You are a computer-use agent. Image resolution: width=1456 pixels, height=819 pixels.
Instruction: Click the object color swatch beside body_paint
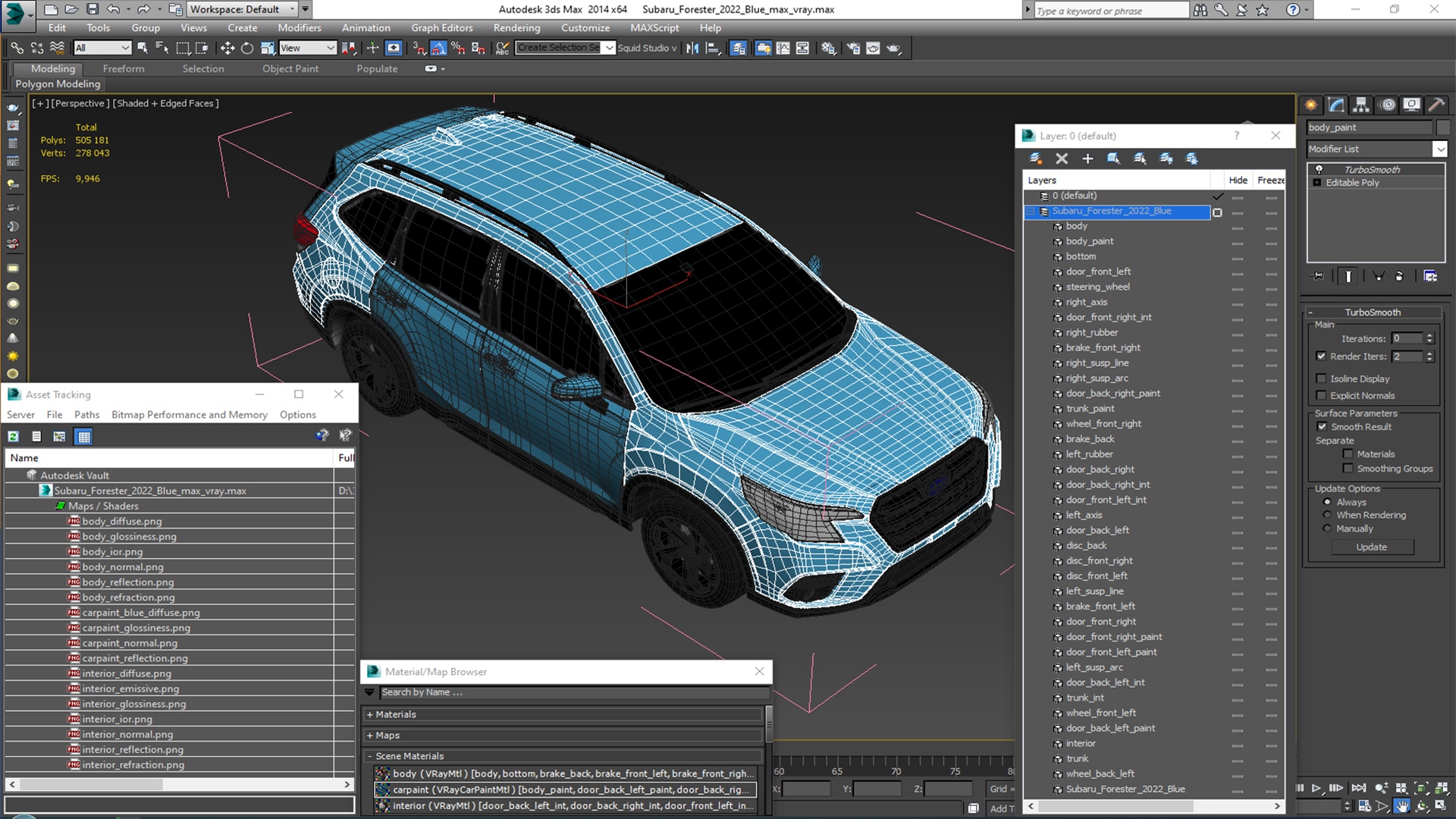[x=1442, y=127]
